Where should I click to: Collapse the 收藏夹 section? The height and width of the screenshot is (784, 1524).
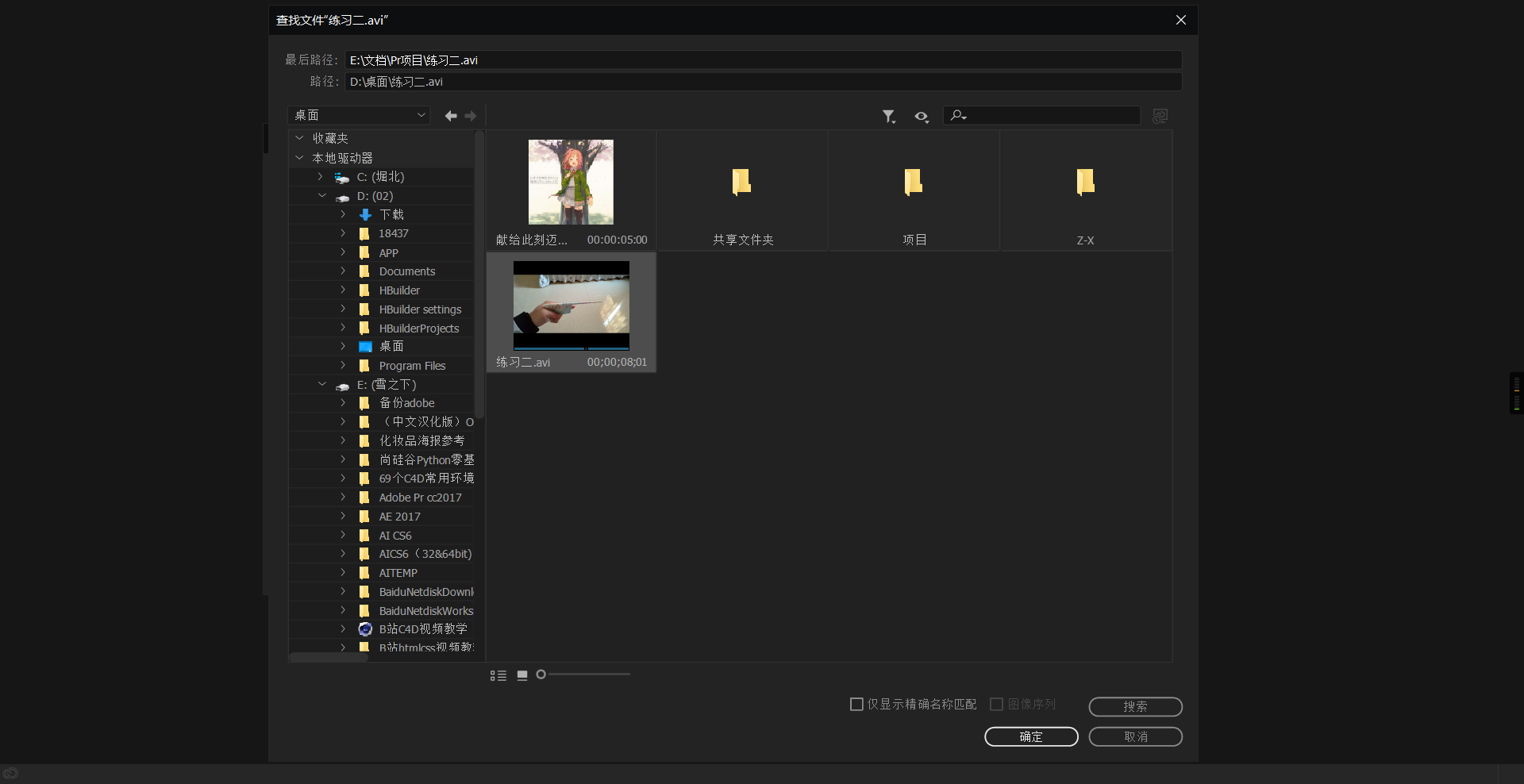point(299,138)
